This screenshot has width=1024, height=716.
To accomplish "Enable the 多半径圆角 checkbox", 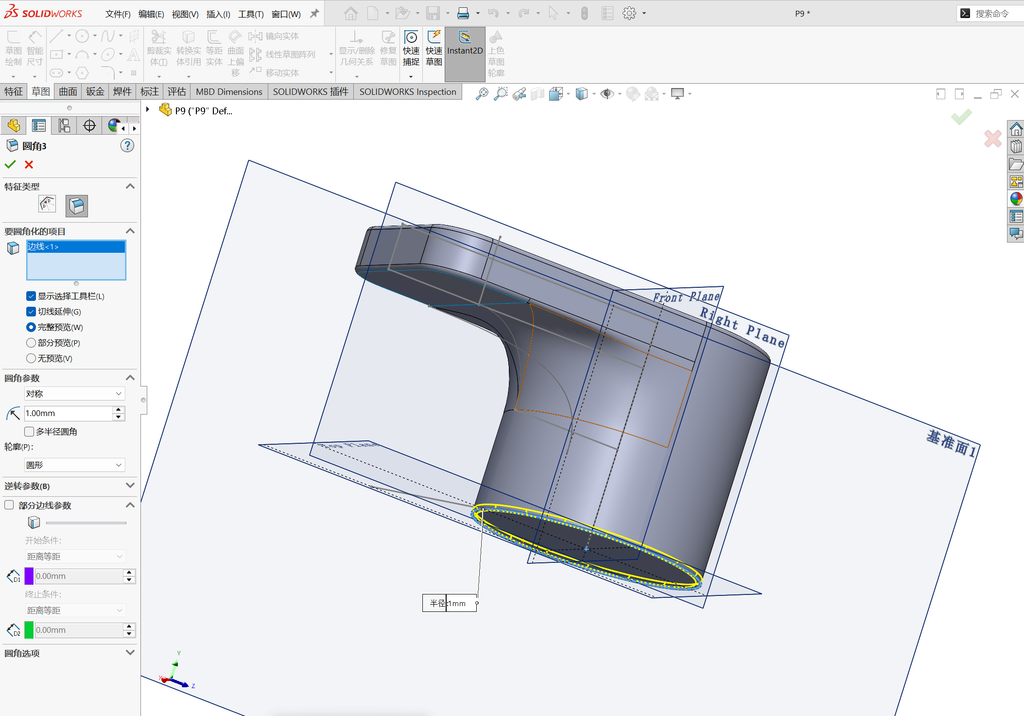I will click(29, 432).
